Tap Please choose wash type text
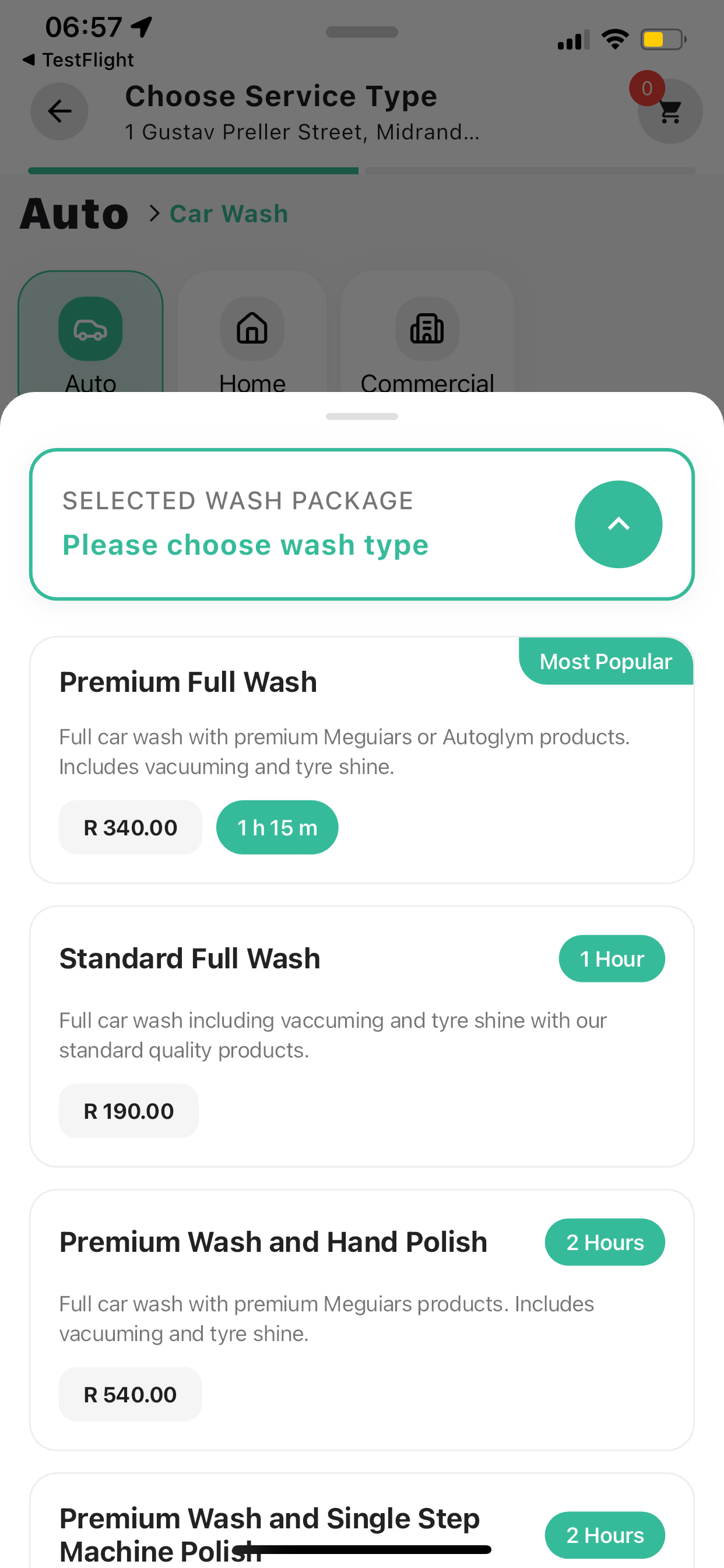Screen dimensions: 724x1568 click(246, 545)
